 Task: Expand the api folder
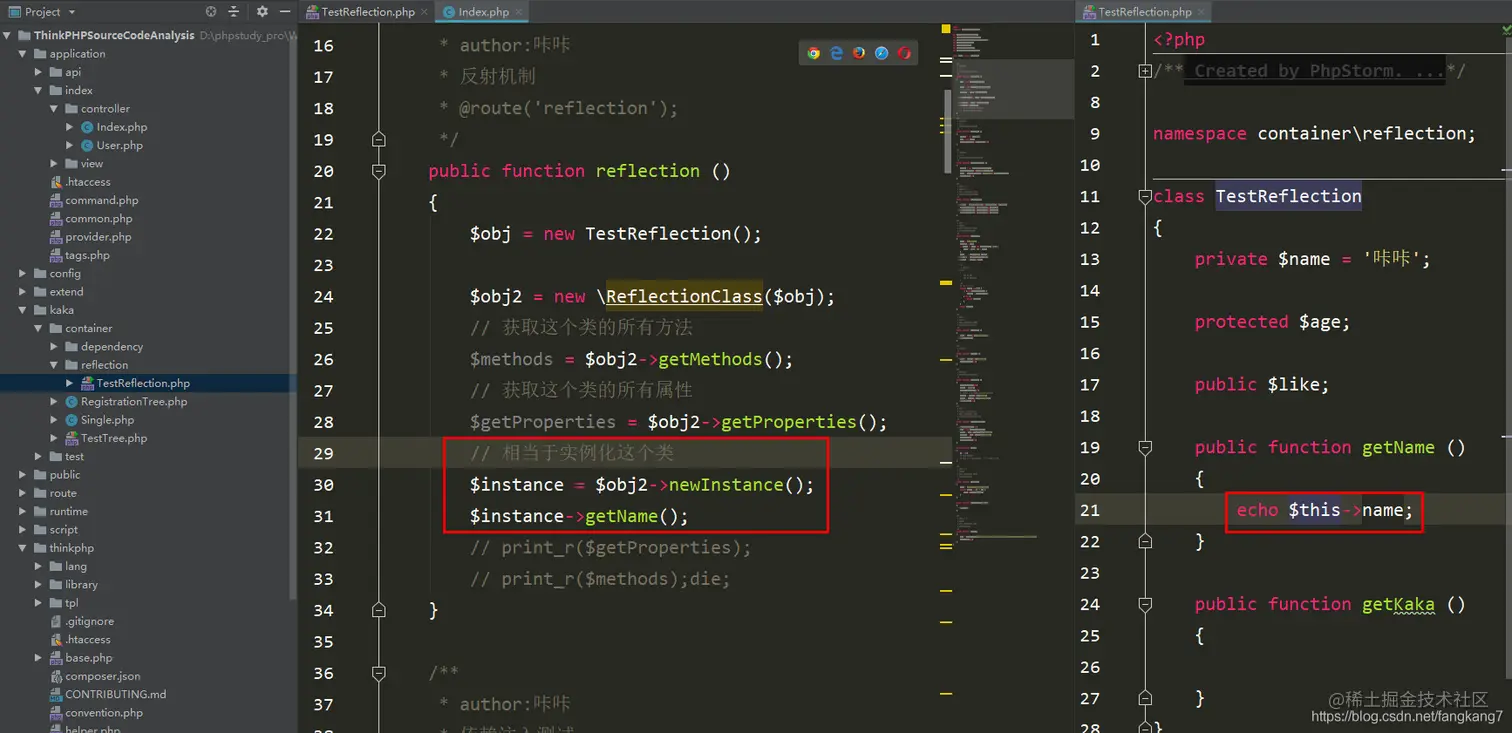pos(39,72)
